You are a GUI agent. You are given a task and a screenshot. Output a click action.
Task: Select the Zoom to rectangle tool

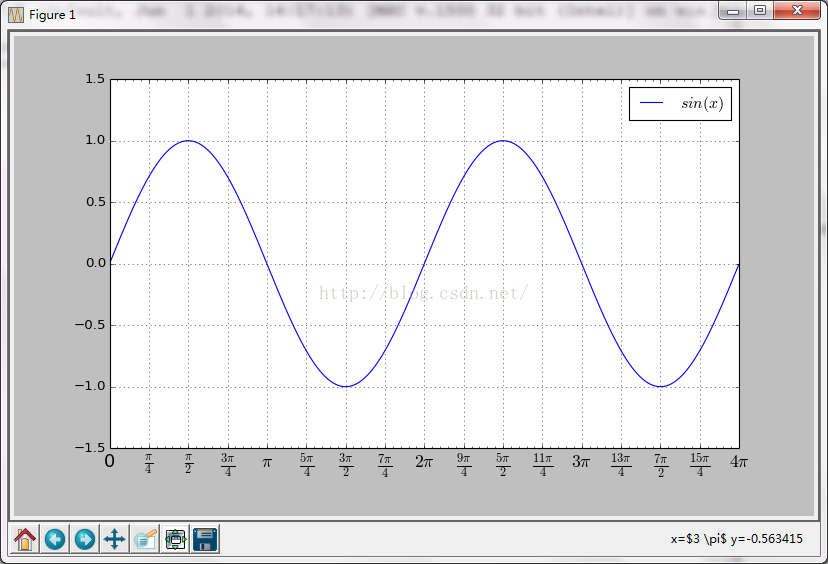pos(145,539)
